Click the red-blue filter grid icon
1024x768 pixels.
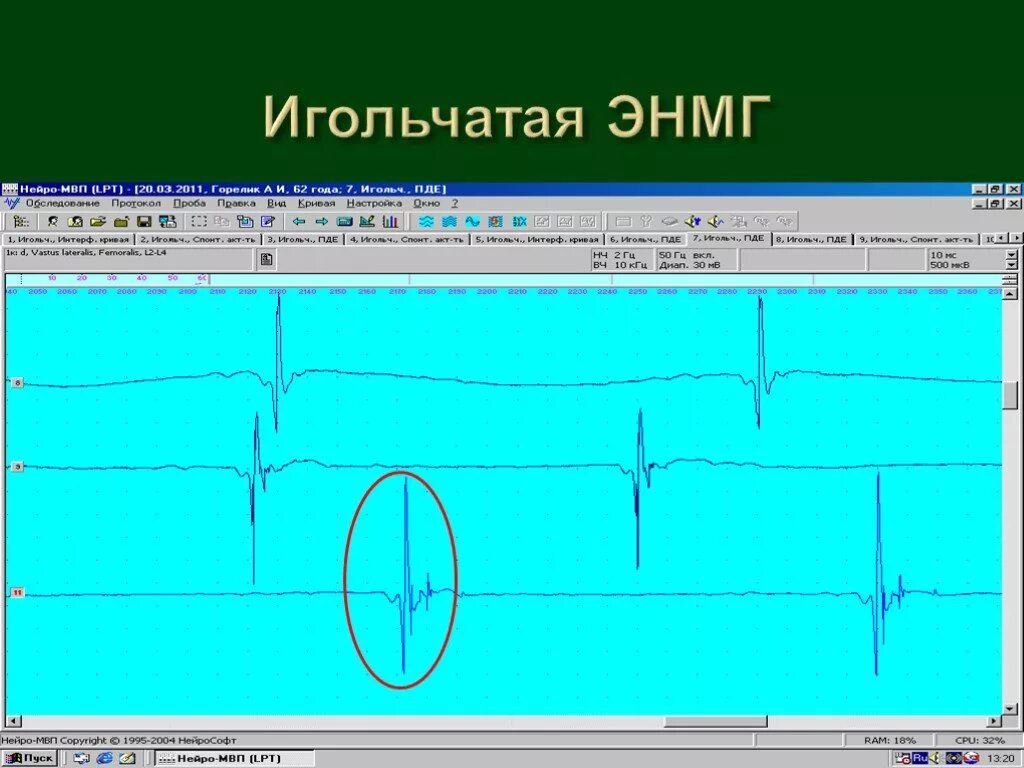coord(496,221)
